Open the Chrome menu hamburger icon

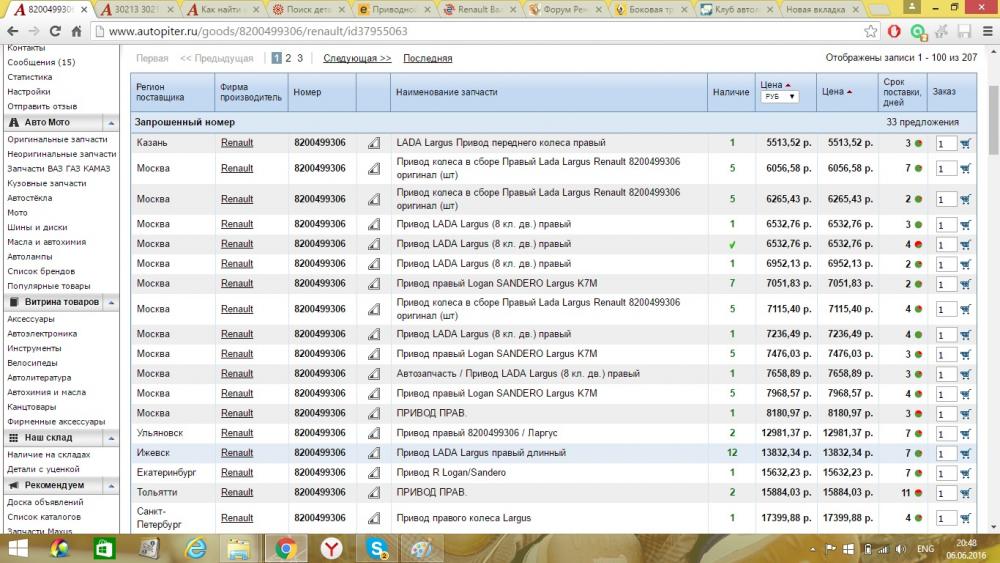click(987, 31)
